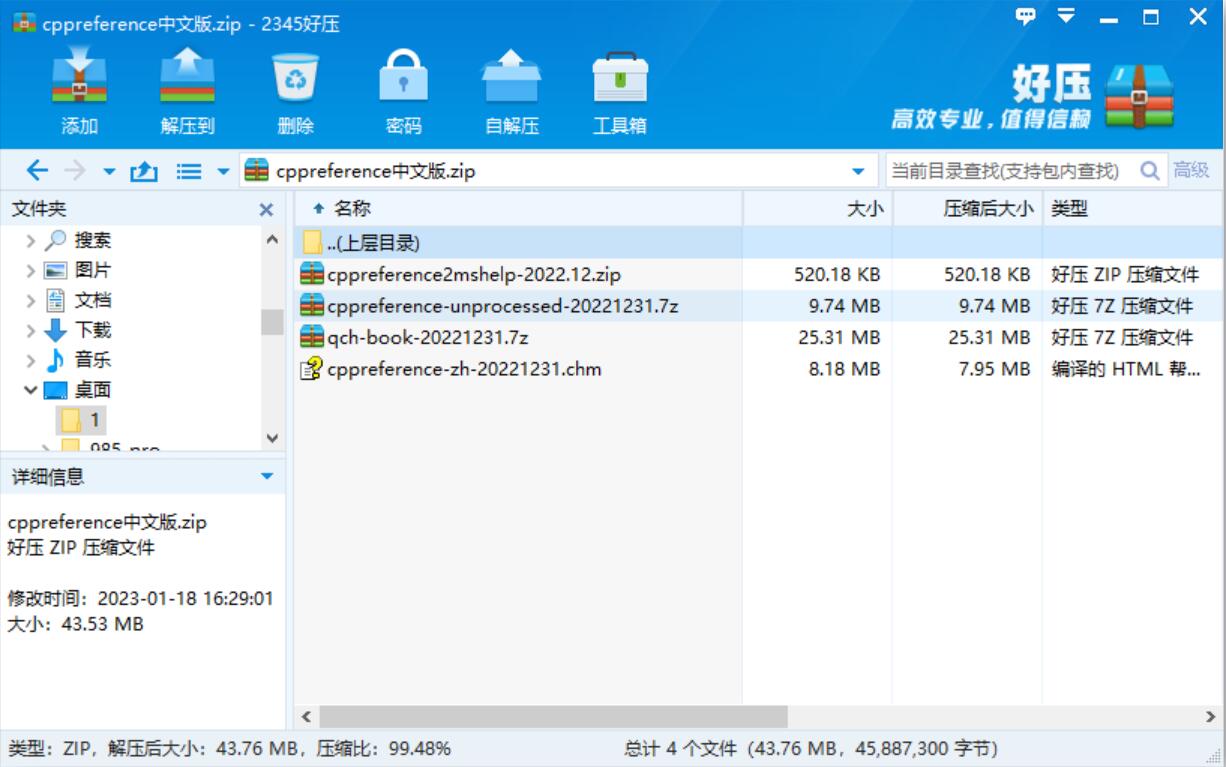The width and height of the screenshot is (1226, 767).
Task: Click the file list scroll-right arrow
Action: pos(1210,717)
